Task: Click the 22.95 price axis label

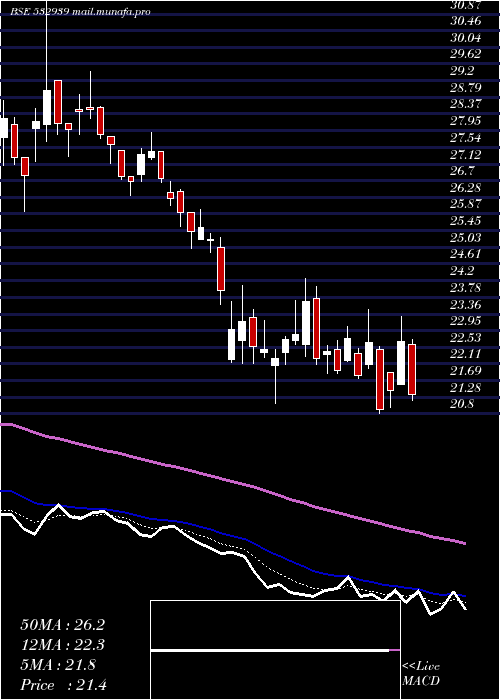Action: [x=466, y=321]
